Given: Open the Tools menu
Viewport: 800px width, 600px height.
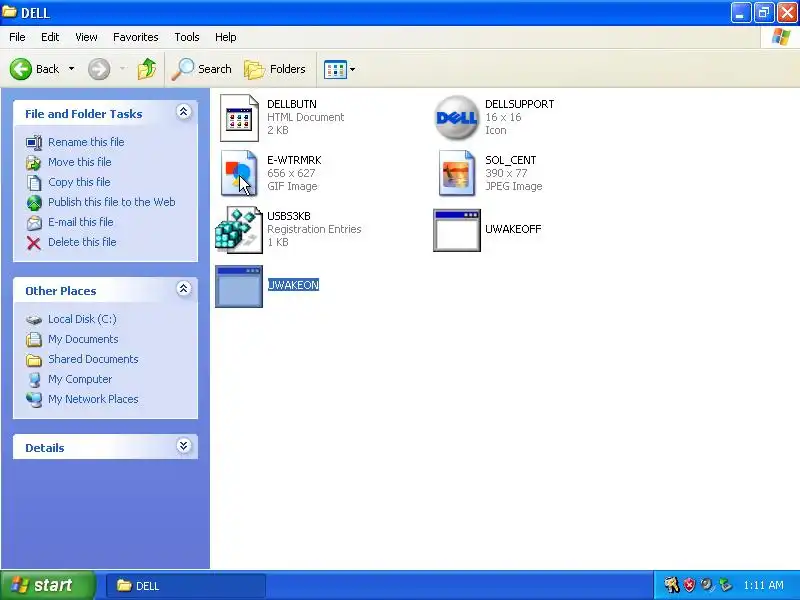Looking at the screenshot, I should [x=187, y=37].
